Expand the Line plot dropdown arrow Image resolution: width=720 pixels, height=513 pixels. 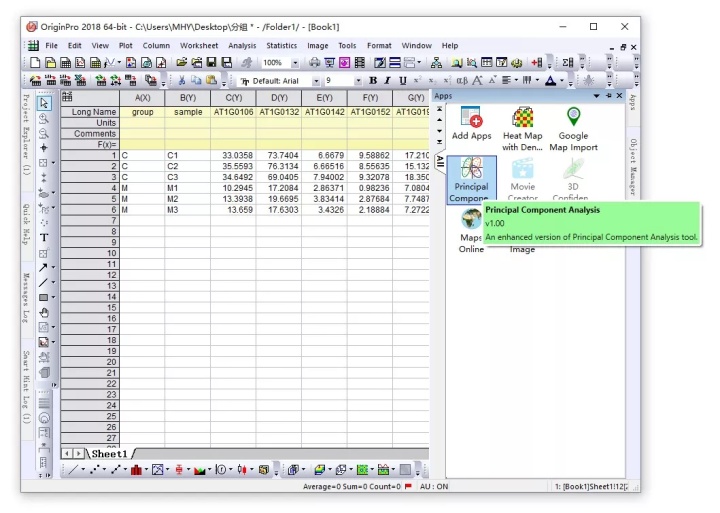click(83, 469)
